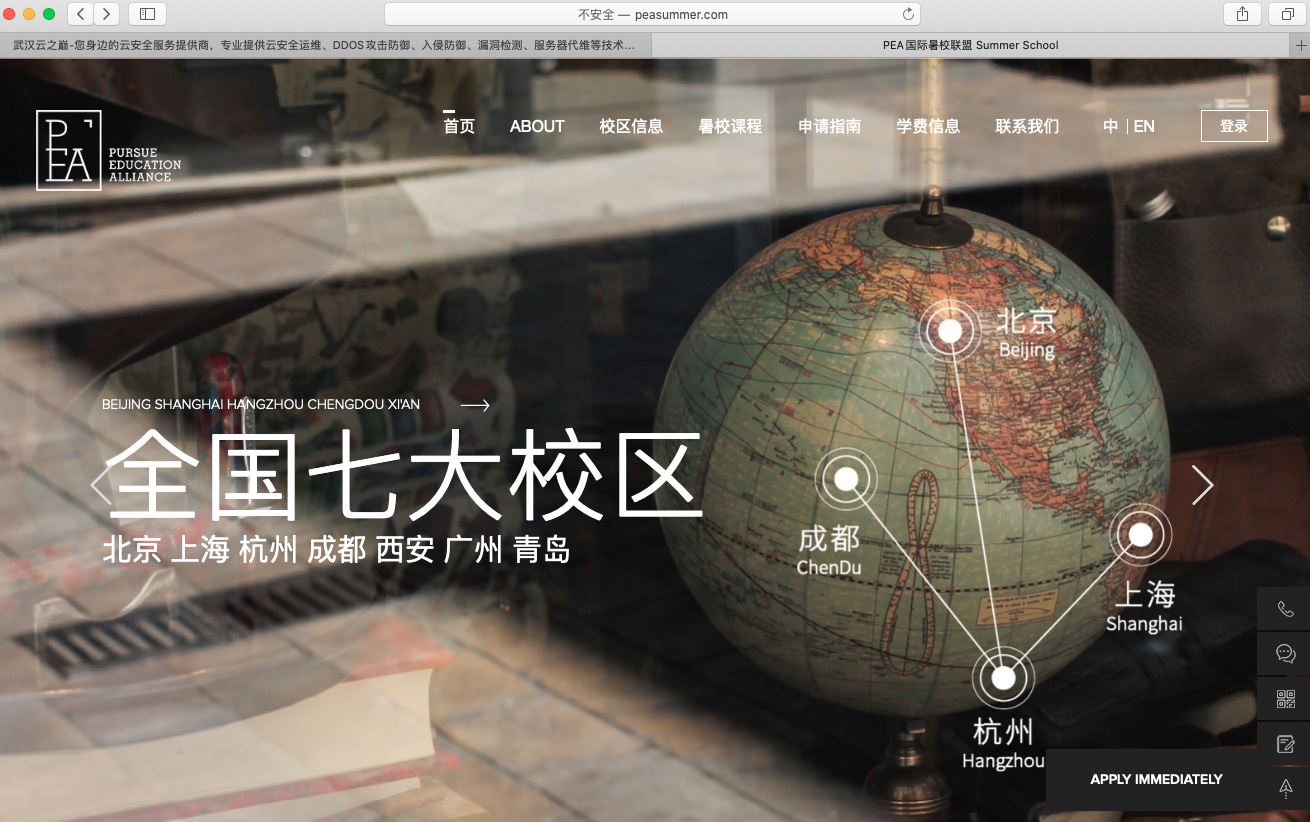The height and width of the screenshot is (822, 1310).
Task: Click the BEIJING SHANGHAI HANGZHOU CHENGDOU XI'AN text
Action: [261, 404]
